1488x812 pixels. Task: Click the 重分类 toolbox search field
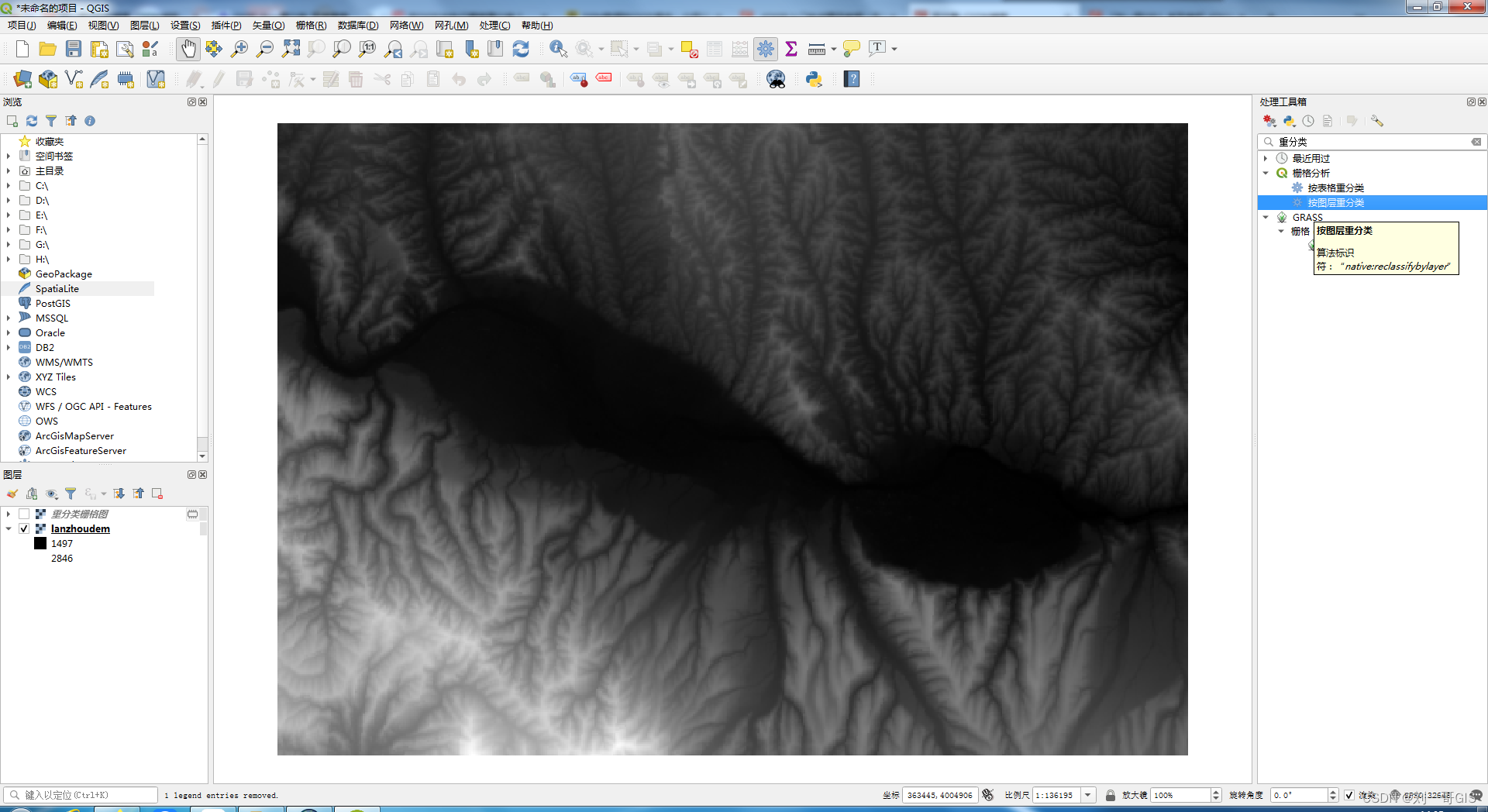click(1372, 142)
